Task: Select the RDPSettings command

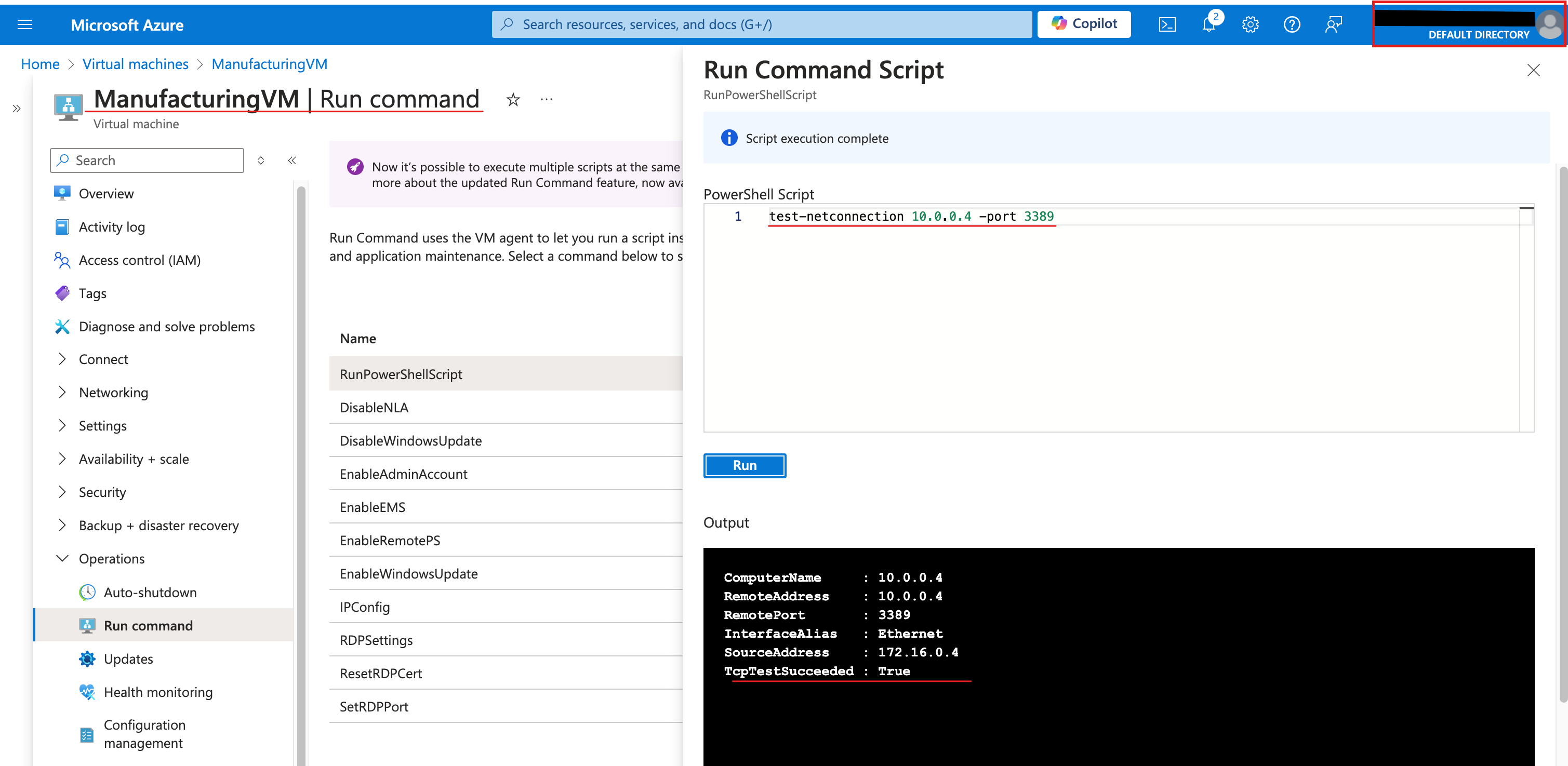Action: pos(506,640)
